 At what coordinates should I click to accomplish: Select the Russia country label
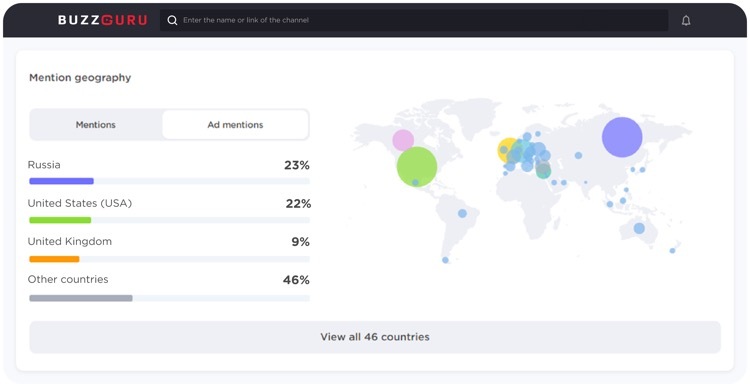tap(44, 165)
